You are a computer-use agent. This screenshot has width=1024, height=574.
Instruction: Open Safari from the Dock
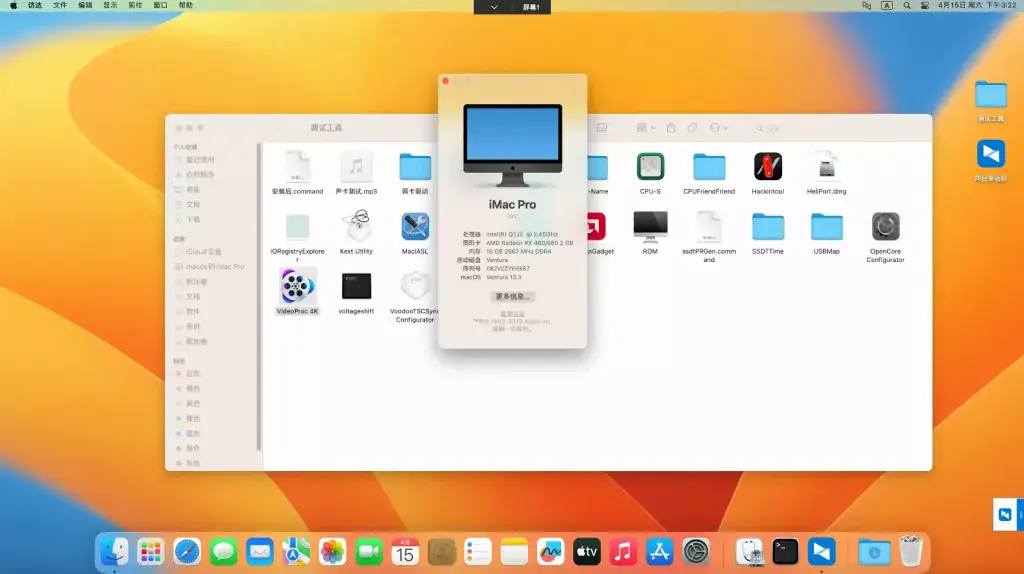(187, 552)
